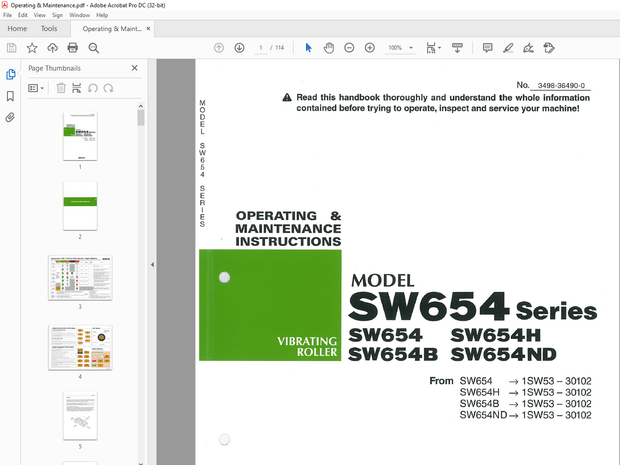Close the Page Thumbnails panel
Viewport: 620px width, 465px height.
point(134,68)
